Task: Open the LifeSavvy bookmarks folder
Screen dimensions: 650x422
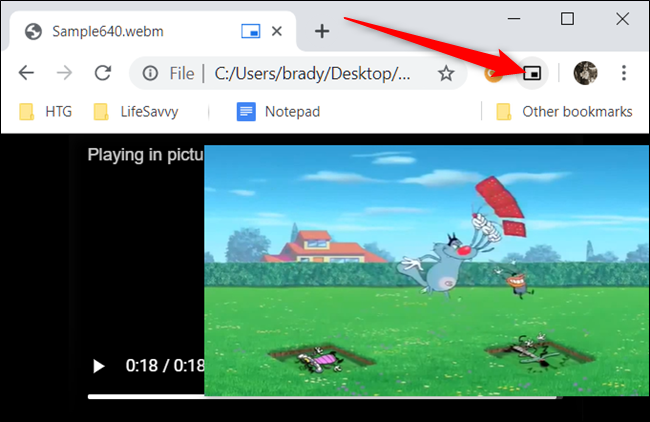Action: (136, 112)
